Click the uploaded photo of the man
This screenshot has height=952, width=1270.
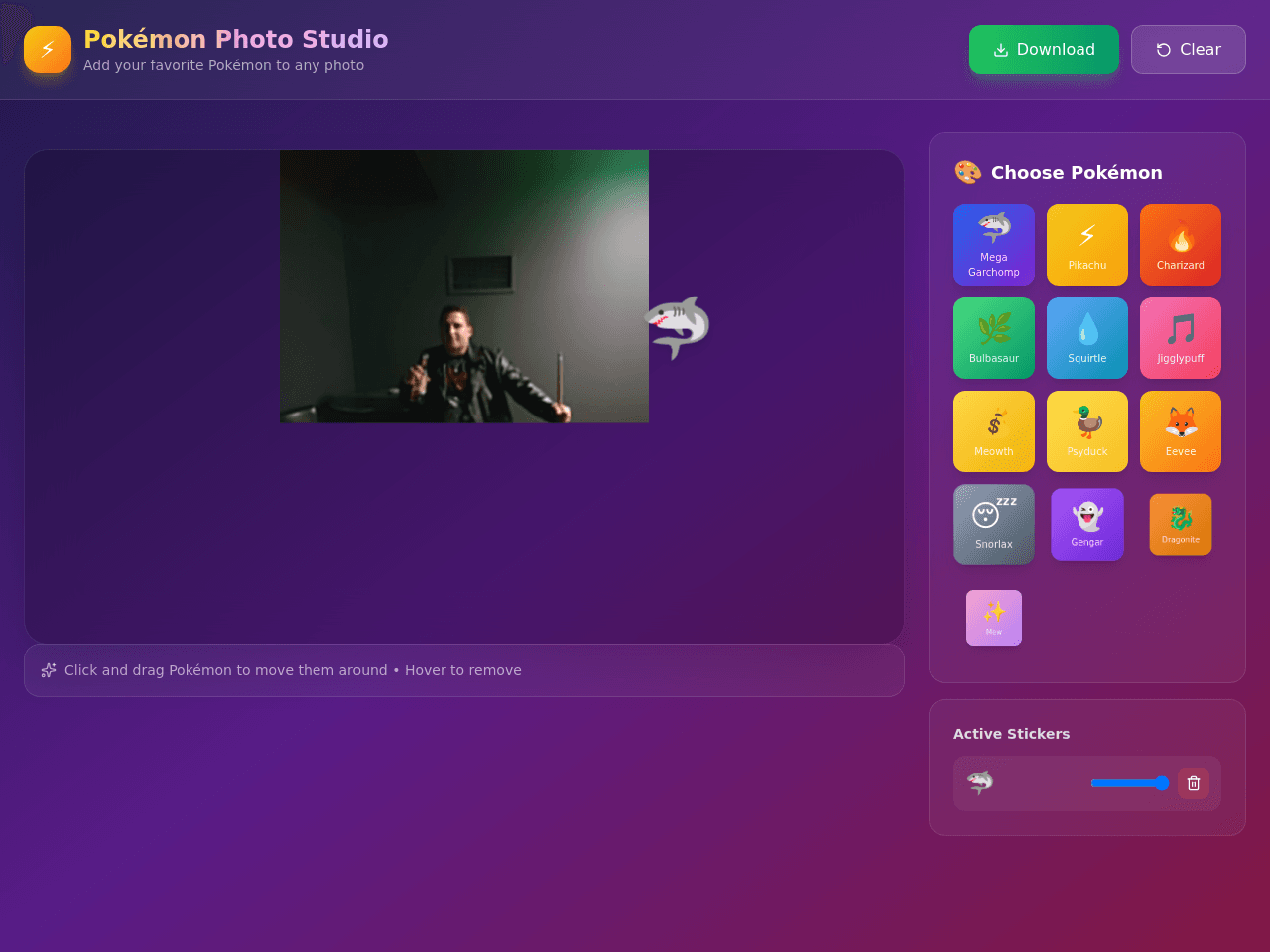(x=464, y=287)
